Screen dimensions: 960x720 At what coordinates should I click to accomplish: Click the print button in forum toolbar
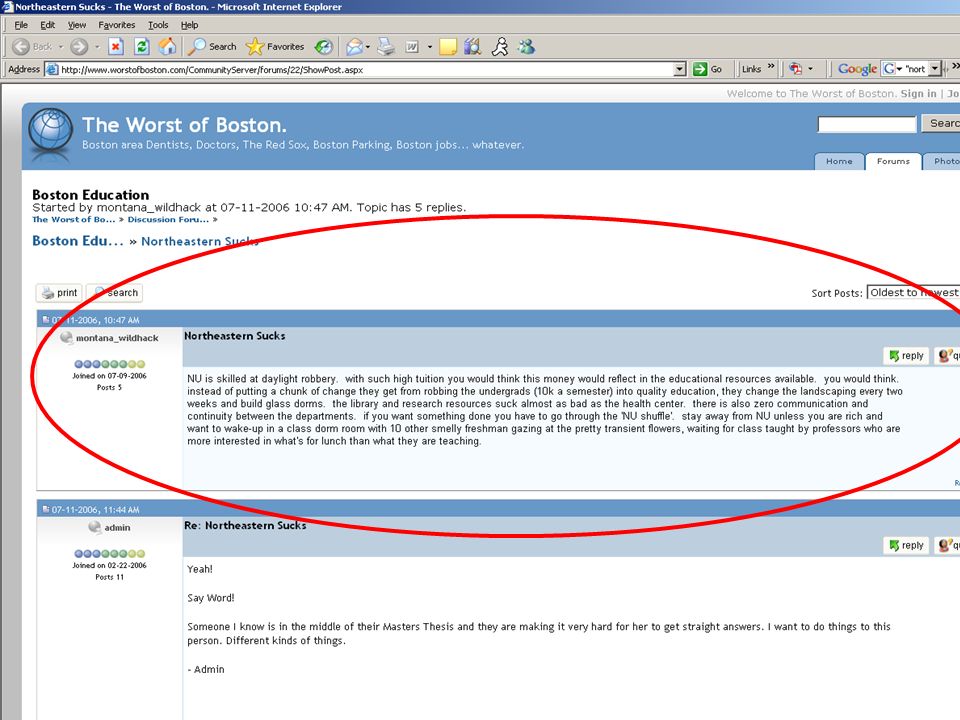59,293
